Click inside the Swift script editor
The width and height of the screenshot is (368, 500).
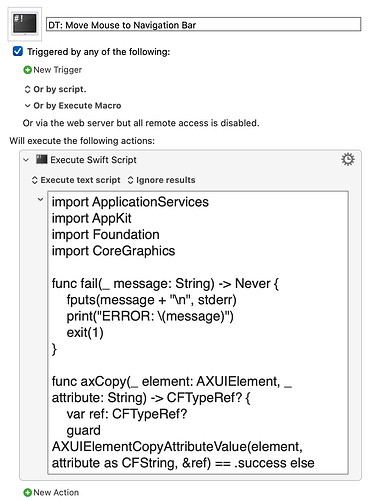(x=198, y=333)
